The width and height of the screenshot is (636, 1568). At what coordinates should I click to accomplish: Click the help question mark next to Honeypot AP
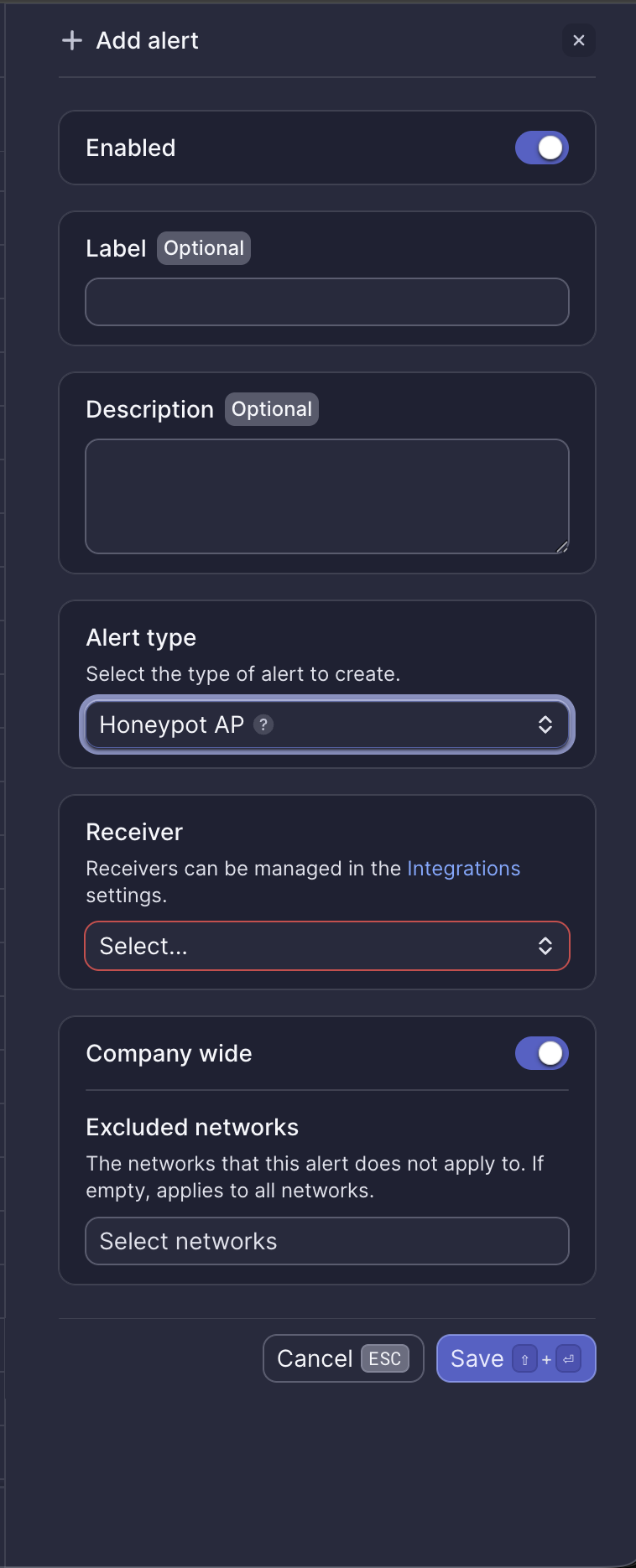coord(264,724)
